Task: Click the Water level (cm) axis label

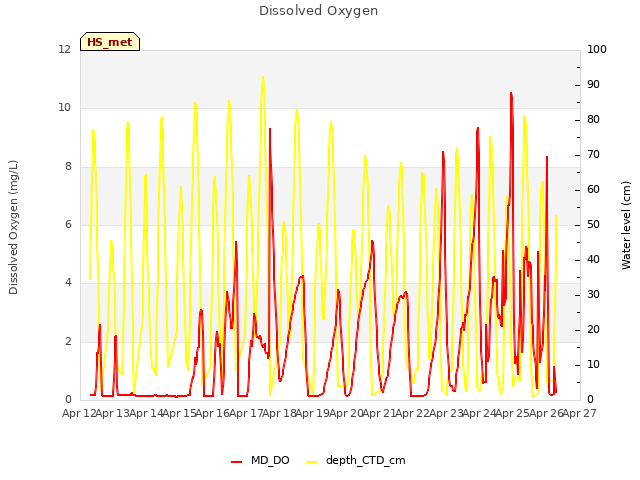Action: (x=626, y=225)
